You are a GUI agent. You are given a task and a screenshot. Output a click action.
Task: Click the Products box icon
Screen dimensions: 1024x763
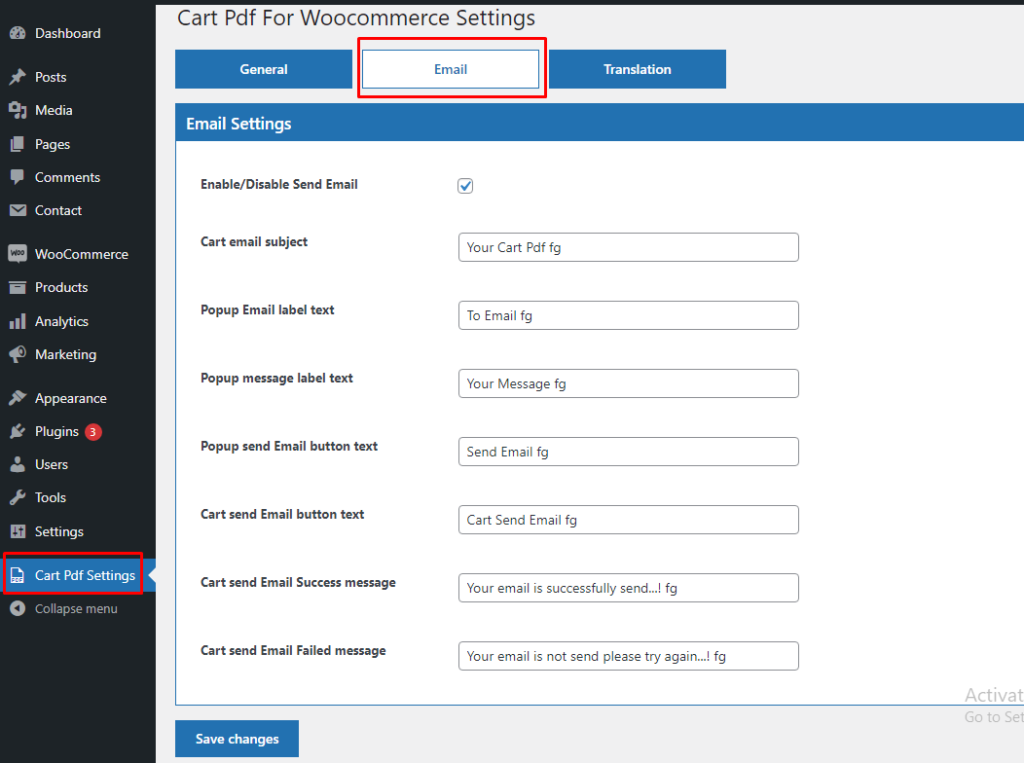18,287
